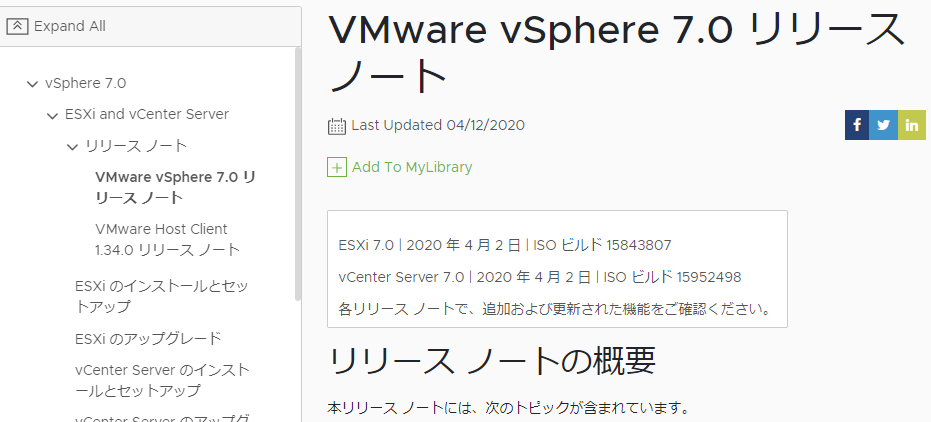Image resolution: width=931 pixels, height=422 pixels.
Task: Click the 本リリース ノートには、次のトピック sentence
Action: click(x=508, y=408)
